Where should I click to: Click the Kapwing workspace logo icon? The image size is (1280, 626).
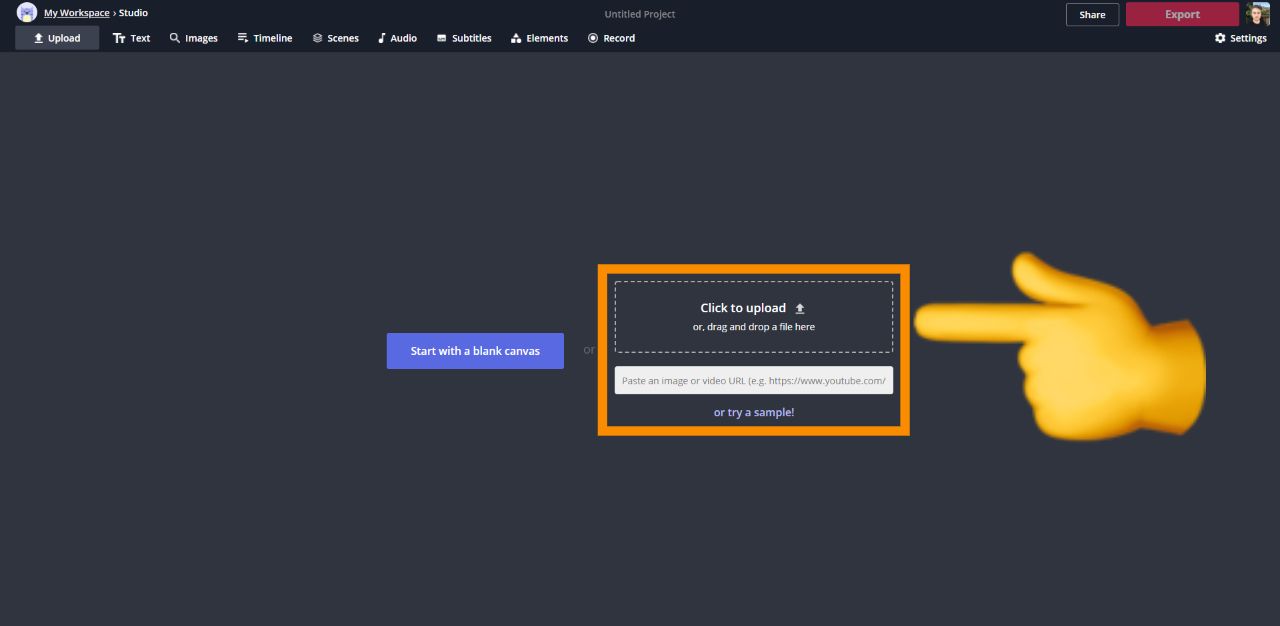click(27, 13)
